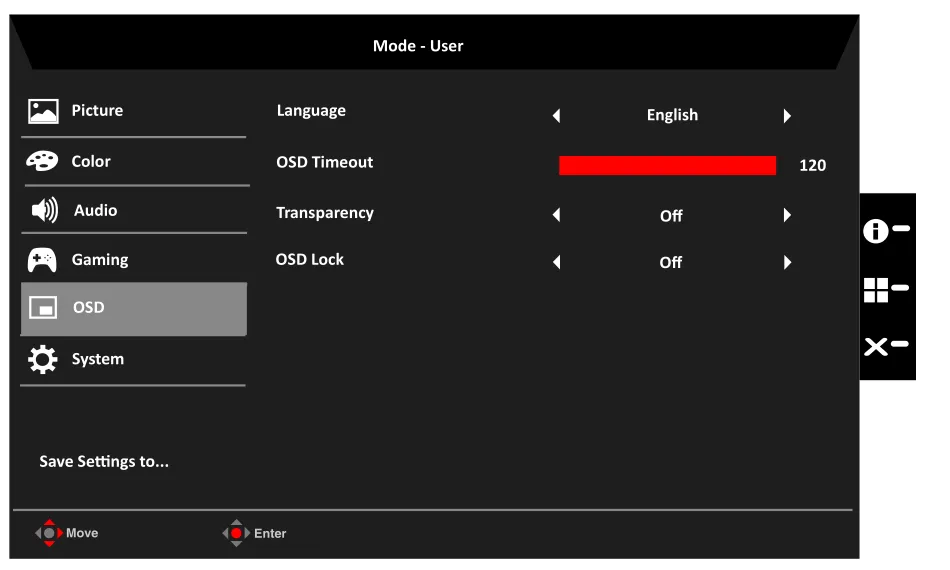The width and height of the screenshot is (950, 570).
Task: Click the System gear icon
Action: [x=42, y=360]
